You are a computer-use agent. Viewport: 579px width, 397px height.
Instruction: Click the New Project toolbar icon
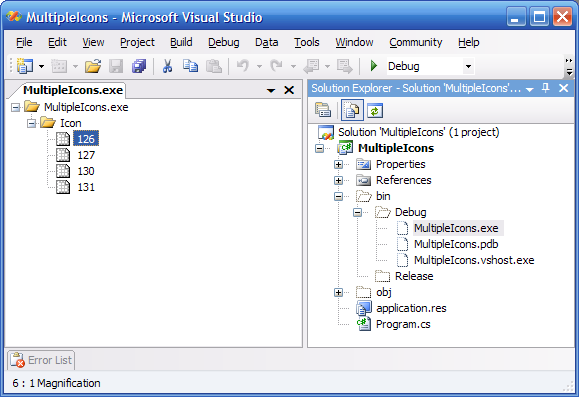coord(25,66)
